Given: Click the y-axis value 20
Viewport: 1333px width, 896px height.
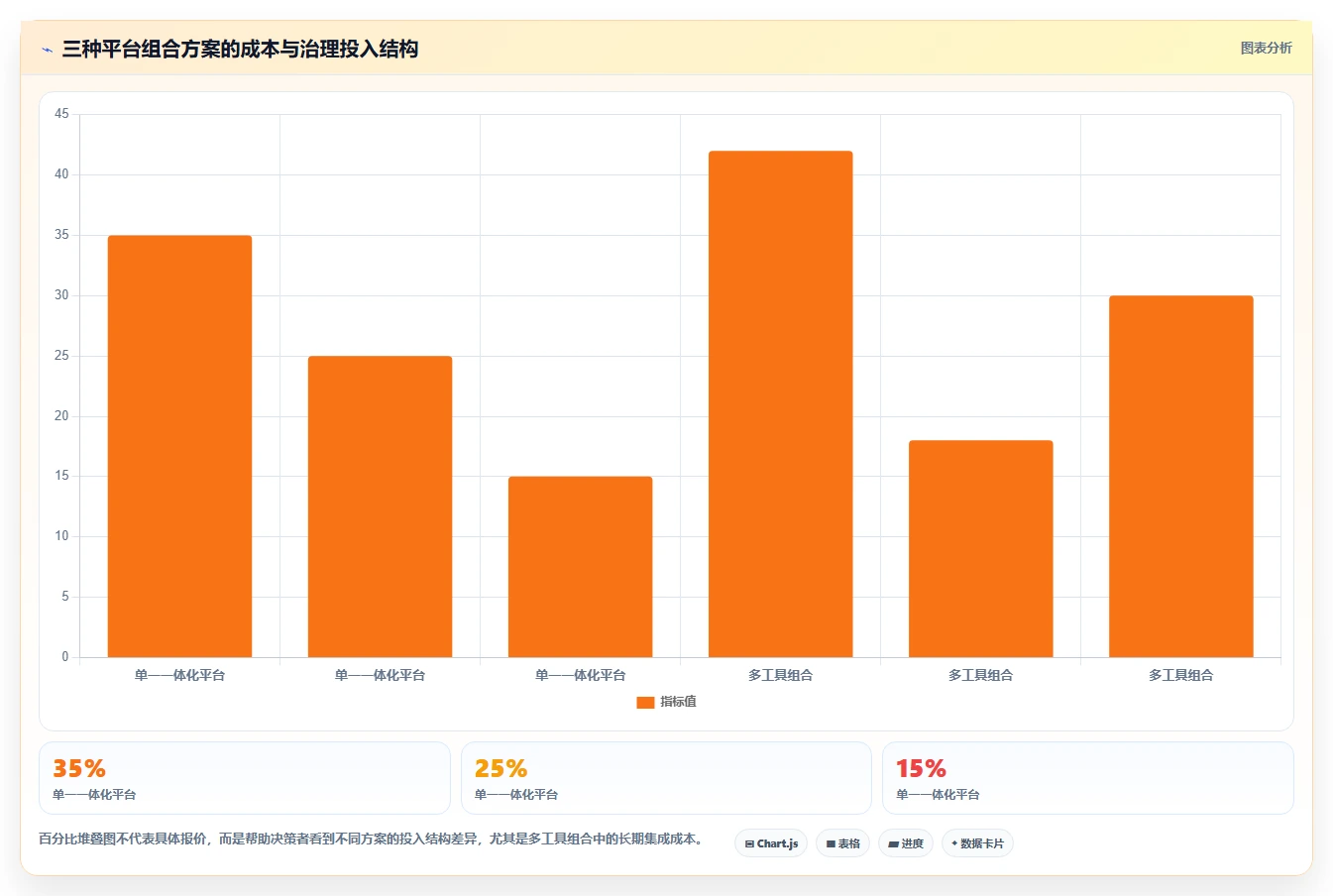Looking at the screenshot, I should tap(61, 416).
